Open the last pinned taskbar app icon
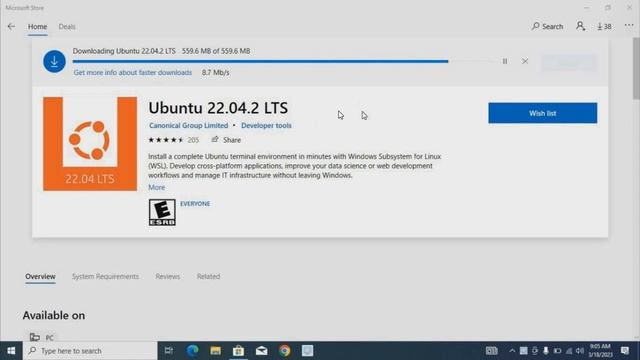640x360 pixels. point(308,351)
